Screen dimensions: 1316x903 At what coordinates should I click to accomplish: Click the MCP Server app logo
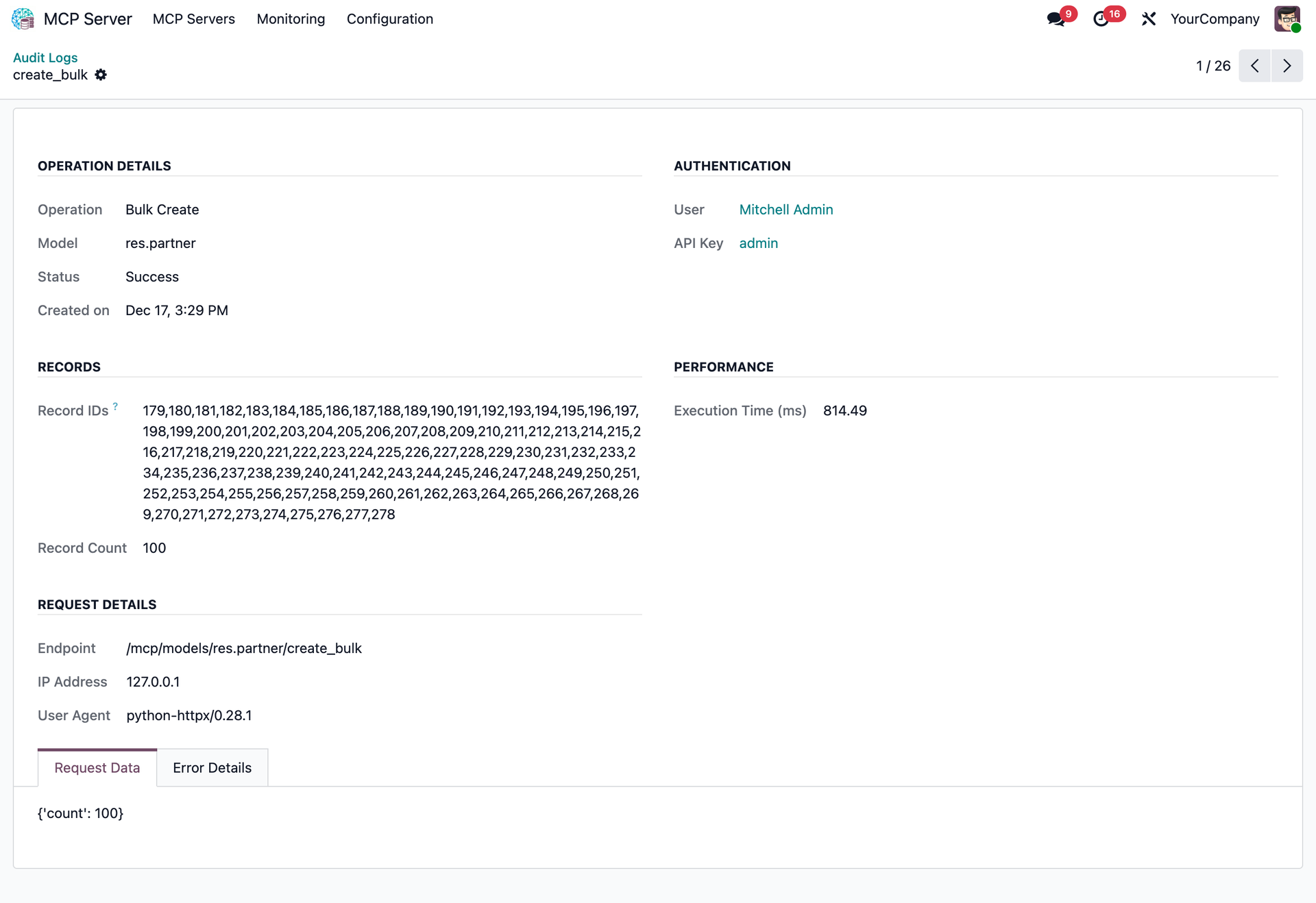pyautogui.click(x=23, y=18)
